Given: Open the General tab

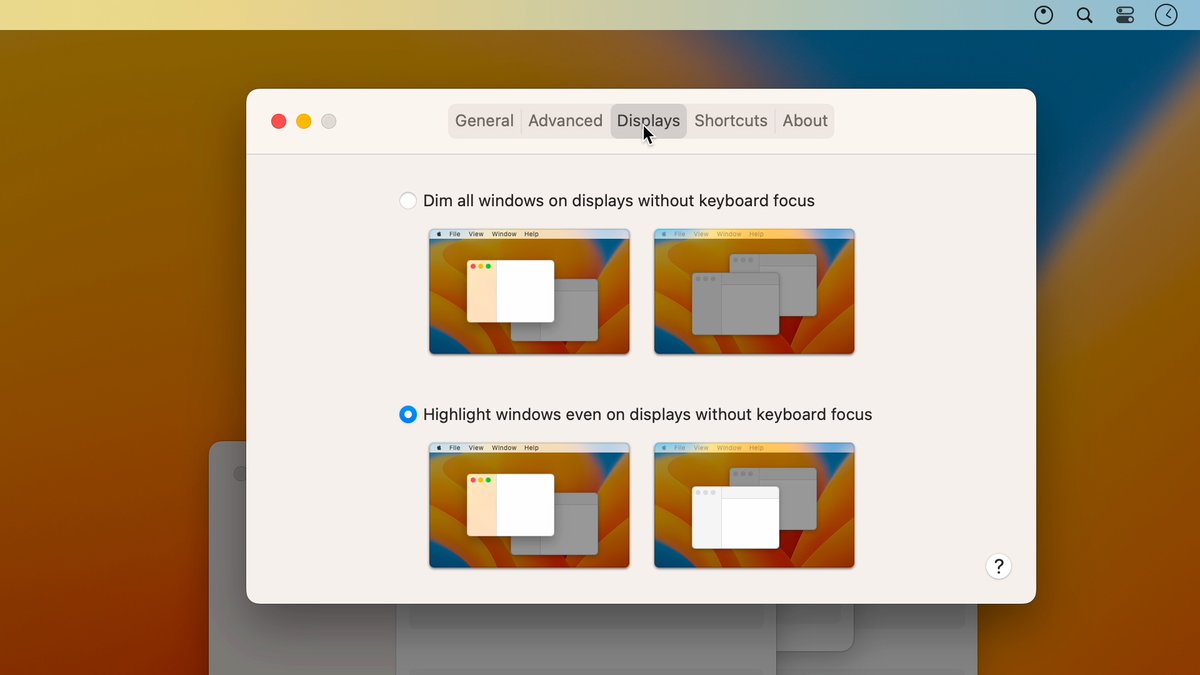Looking at the screenshot, I should (x=484, y=121).
